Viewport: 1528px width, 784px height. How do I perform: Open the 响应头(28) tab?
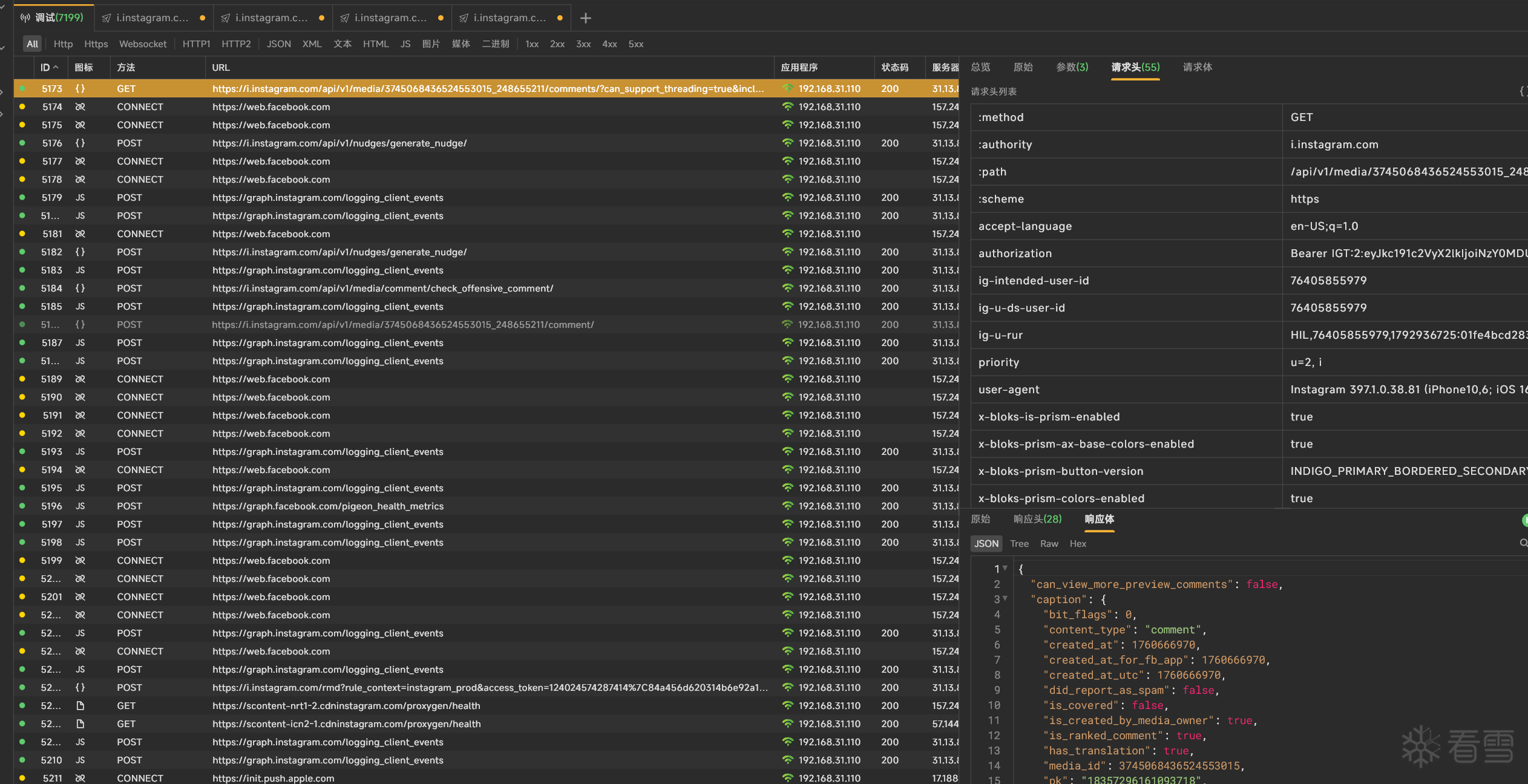pos(1037,519)
